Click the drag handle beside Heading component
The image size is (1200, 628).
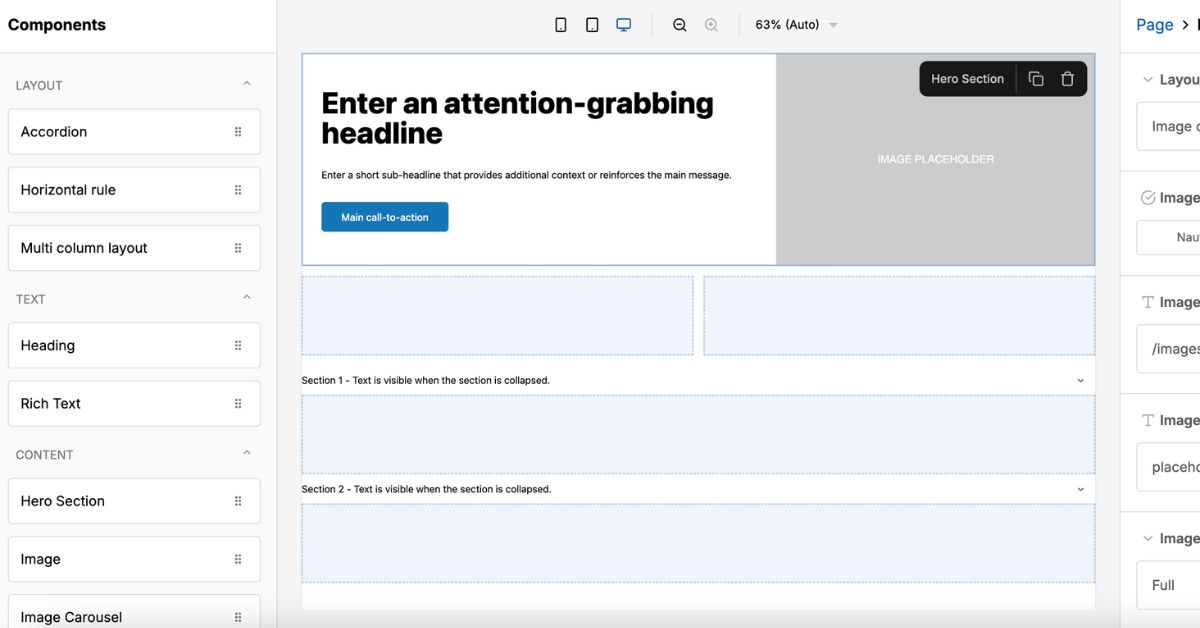[x=238, y=345]
